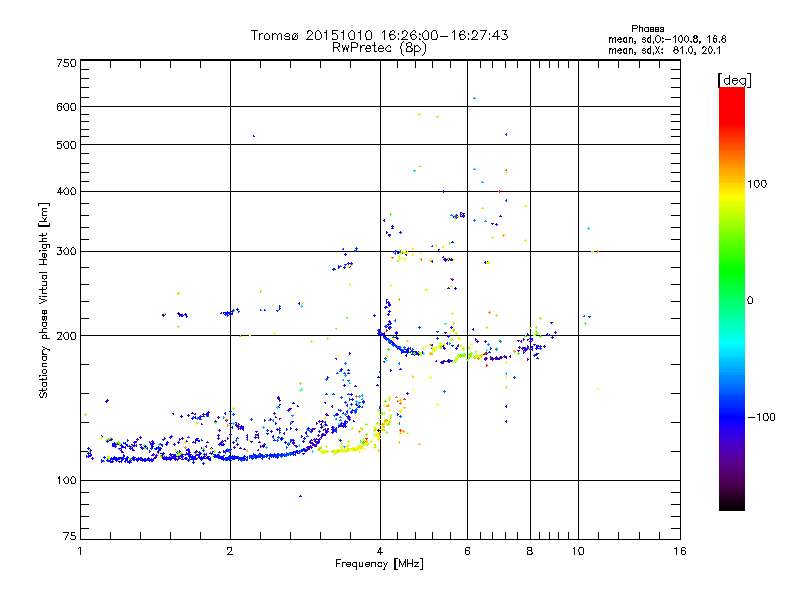Image resolution: width=800 pixels, height=600 pixels.
Task: Click the colorbar tick label '-100'
Action: (762, 417)
